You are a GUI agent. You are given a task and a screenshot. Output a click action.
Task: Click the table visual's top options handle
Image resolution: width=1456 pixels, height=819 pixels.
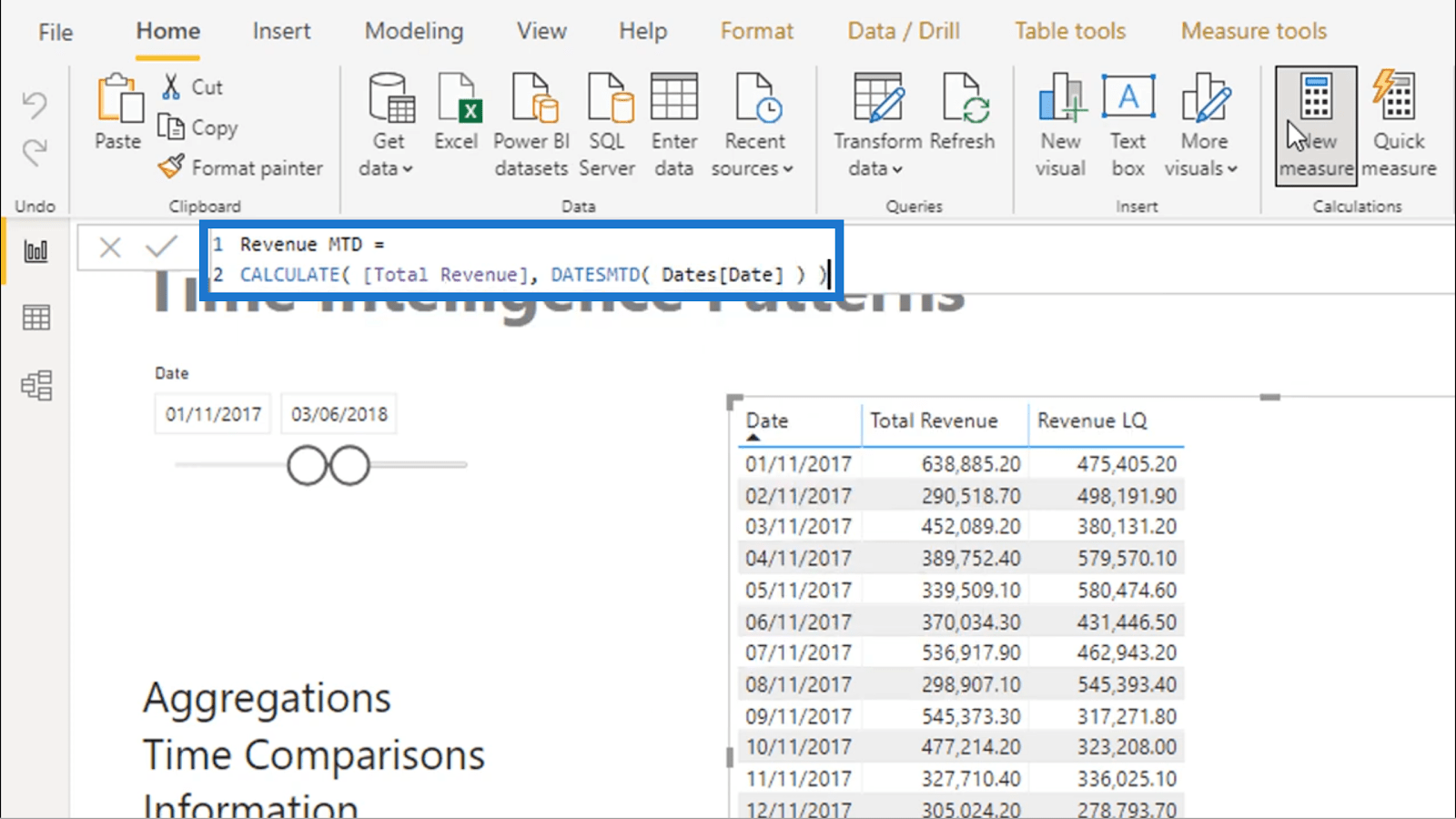1270,397
